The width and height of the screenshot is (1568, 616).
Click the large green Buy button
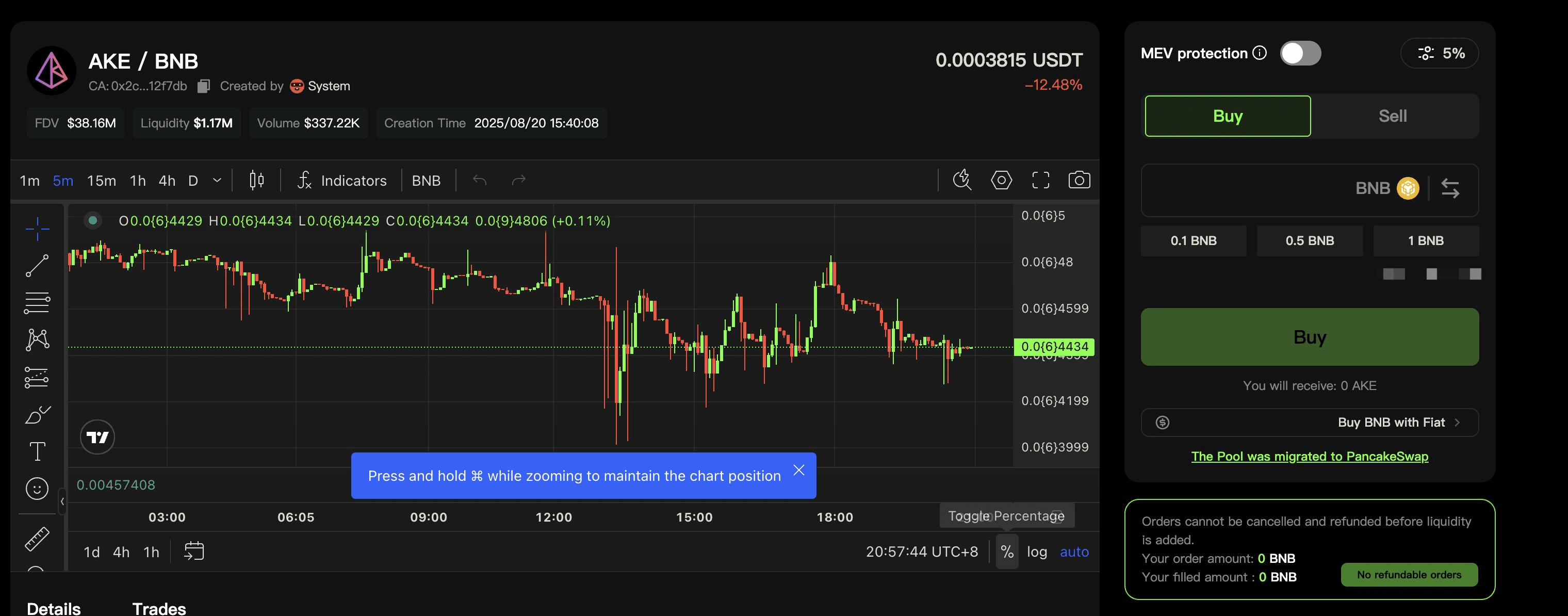point(1309,336)
